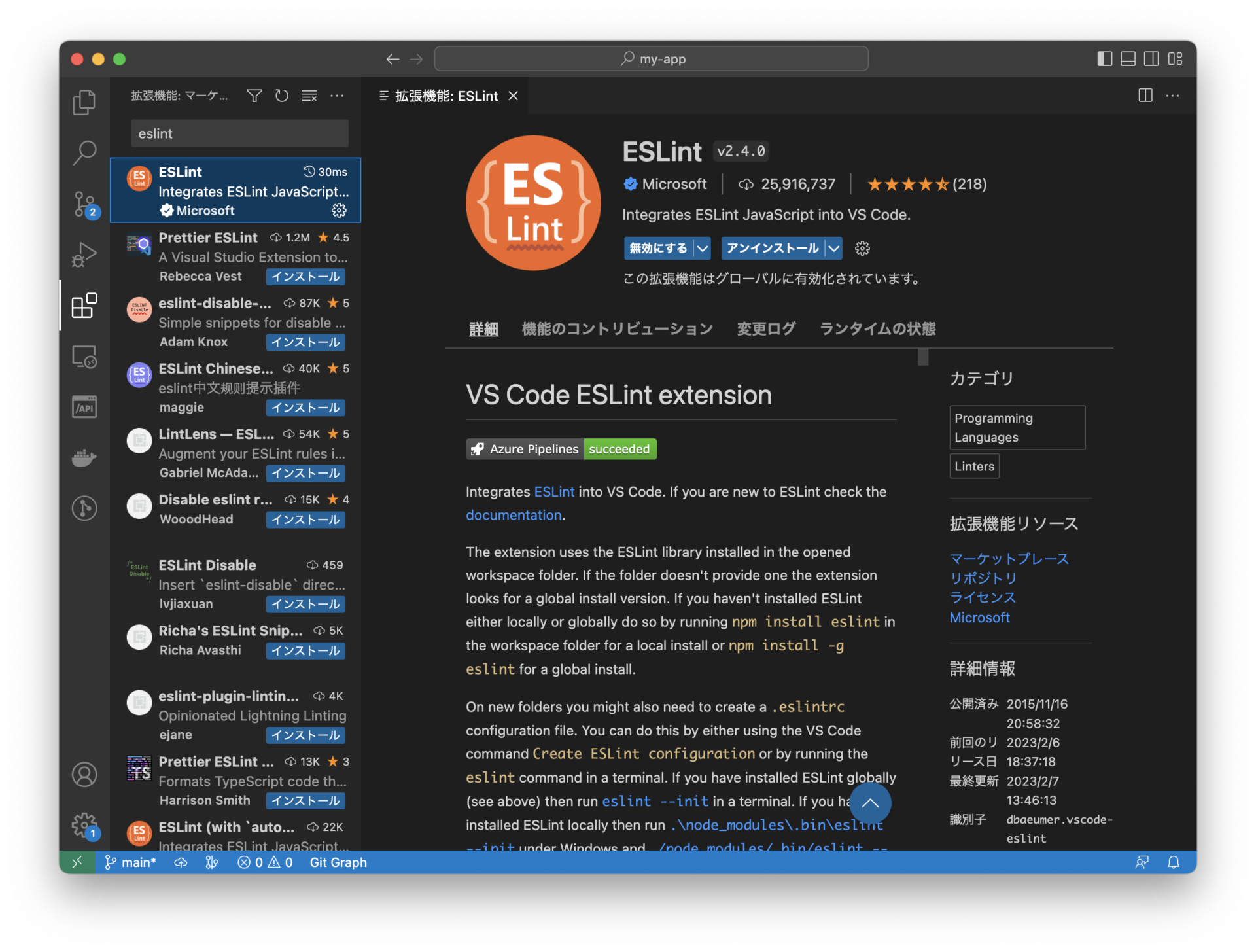
Task: Open the extensions filter funnel
Action: tap(254, 96)
